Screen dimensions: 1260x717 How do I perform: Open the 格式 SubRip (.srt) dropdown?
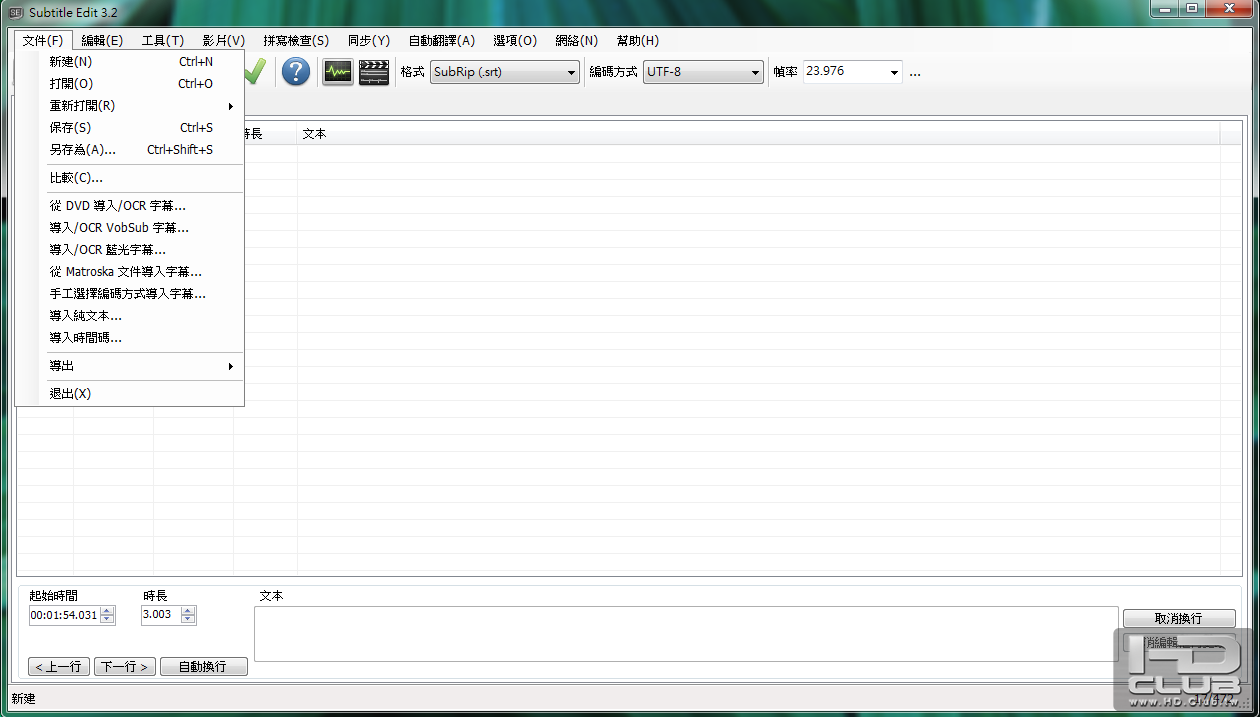(x=505, y=72)
